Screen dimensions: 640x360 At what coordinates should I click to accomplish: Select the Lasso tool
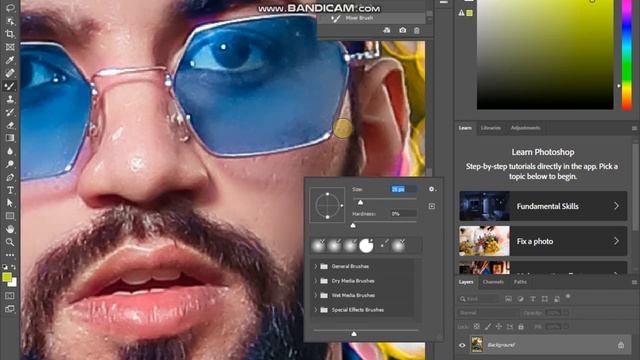click(x=10, y=8)
